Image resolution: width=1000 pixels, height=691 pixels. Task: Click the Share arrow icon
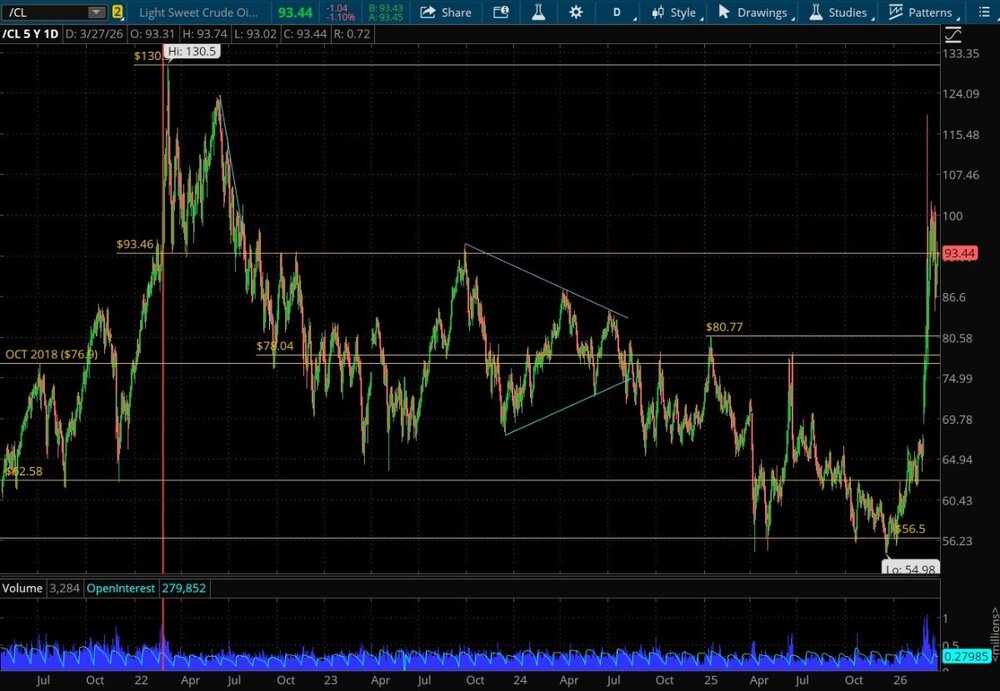coord(427,13)
